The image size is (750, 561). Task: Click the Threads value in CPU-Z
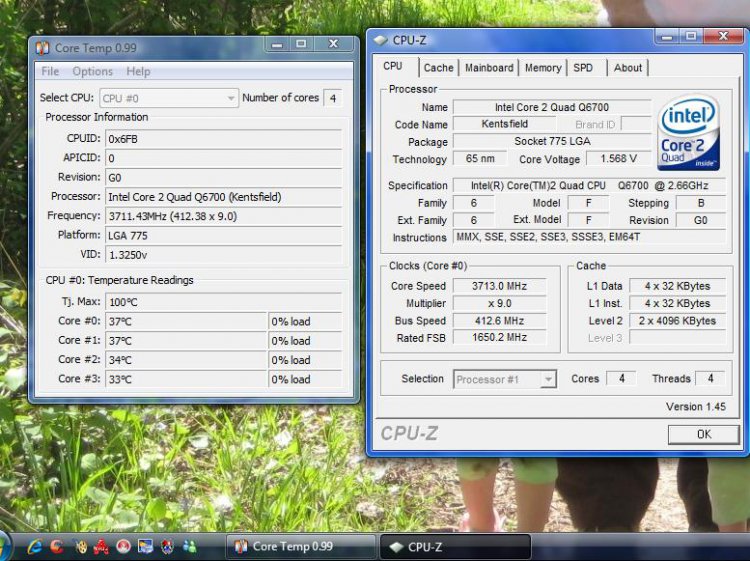click(x=710, y=378)
